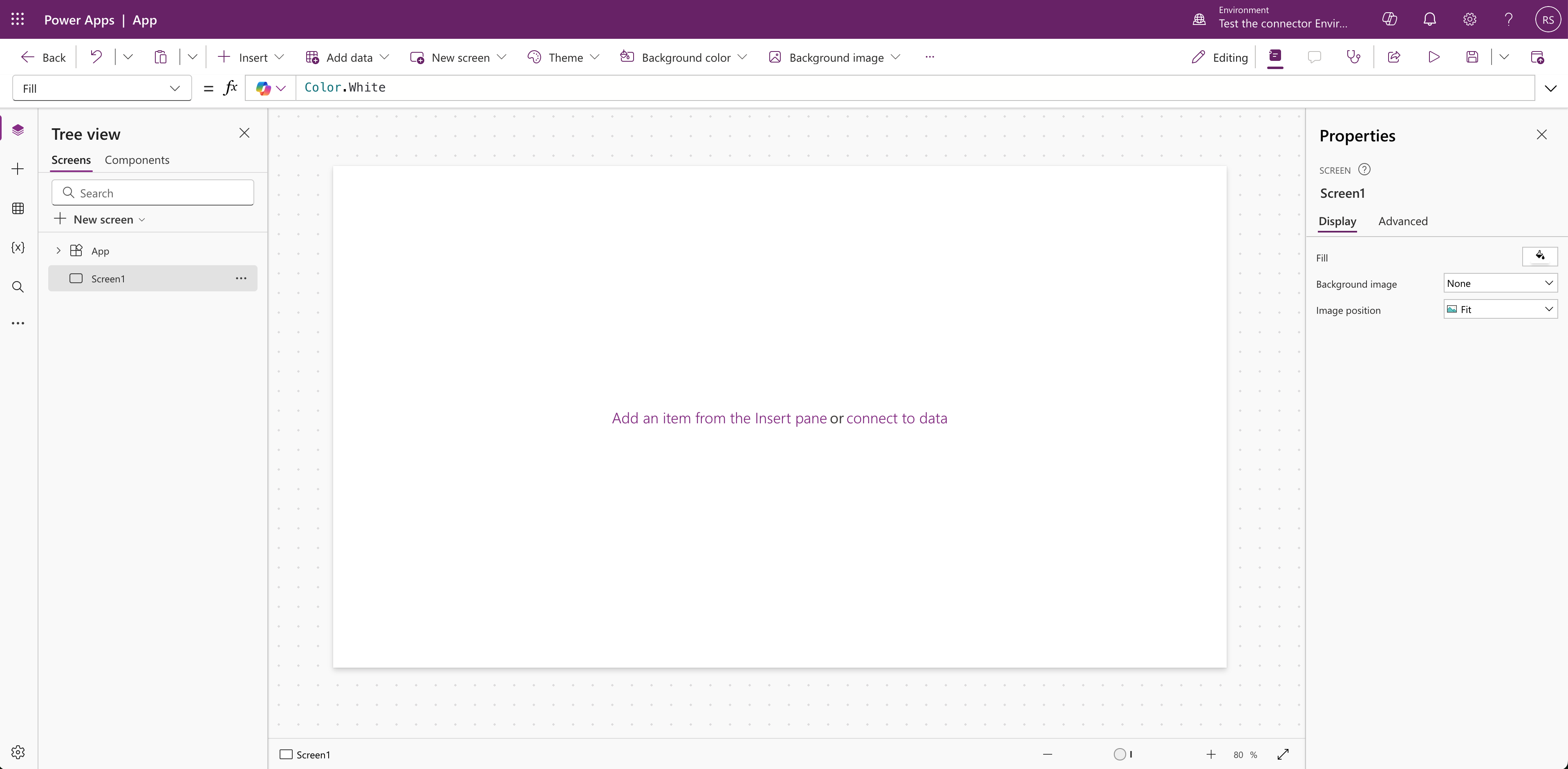Click the Save disk icon
Viewport: 1568px width, 769px height.
tap(1472, 57)
